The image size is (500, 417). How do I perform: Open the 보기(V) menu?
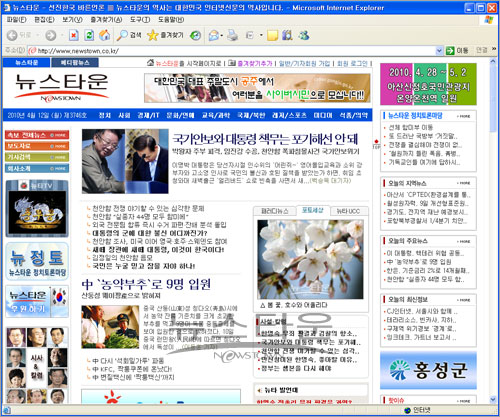[72, 20]
